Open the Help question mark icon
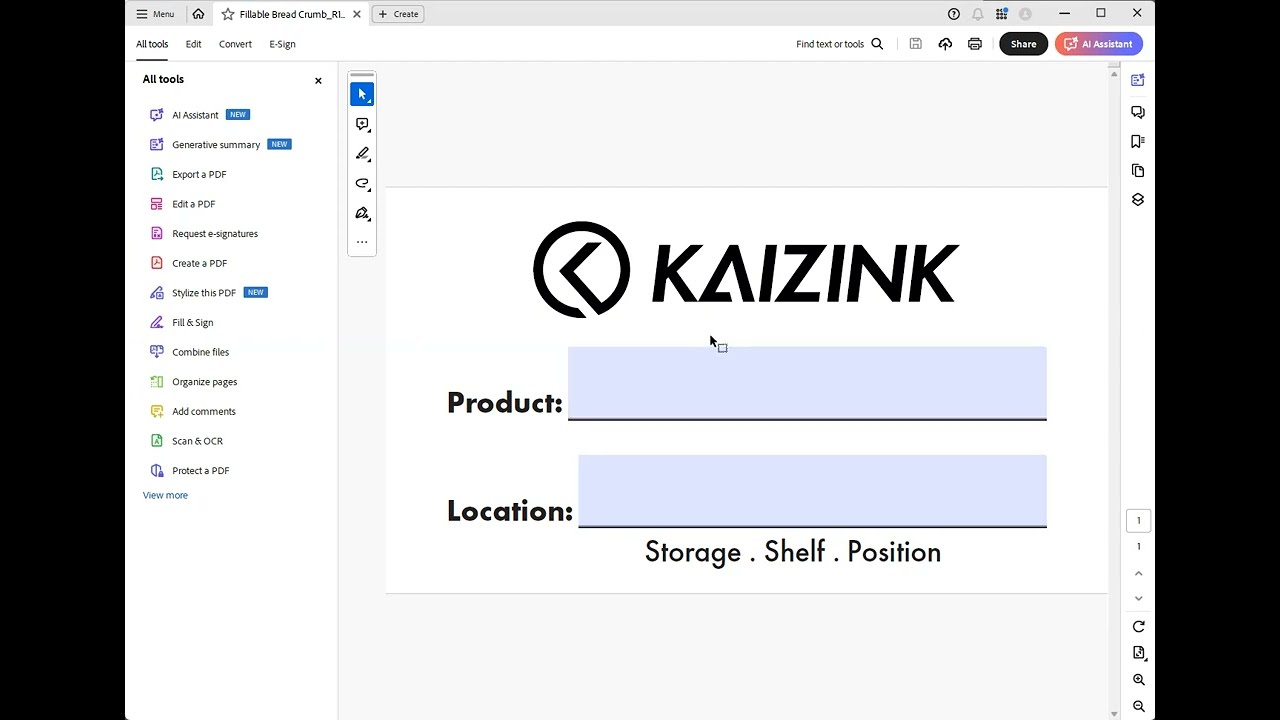 [x=953, y=14]
